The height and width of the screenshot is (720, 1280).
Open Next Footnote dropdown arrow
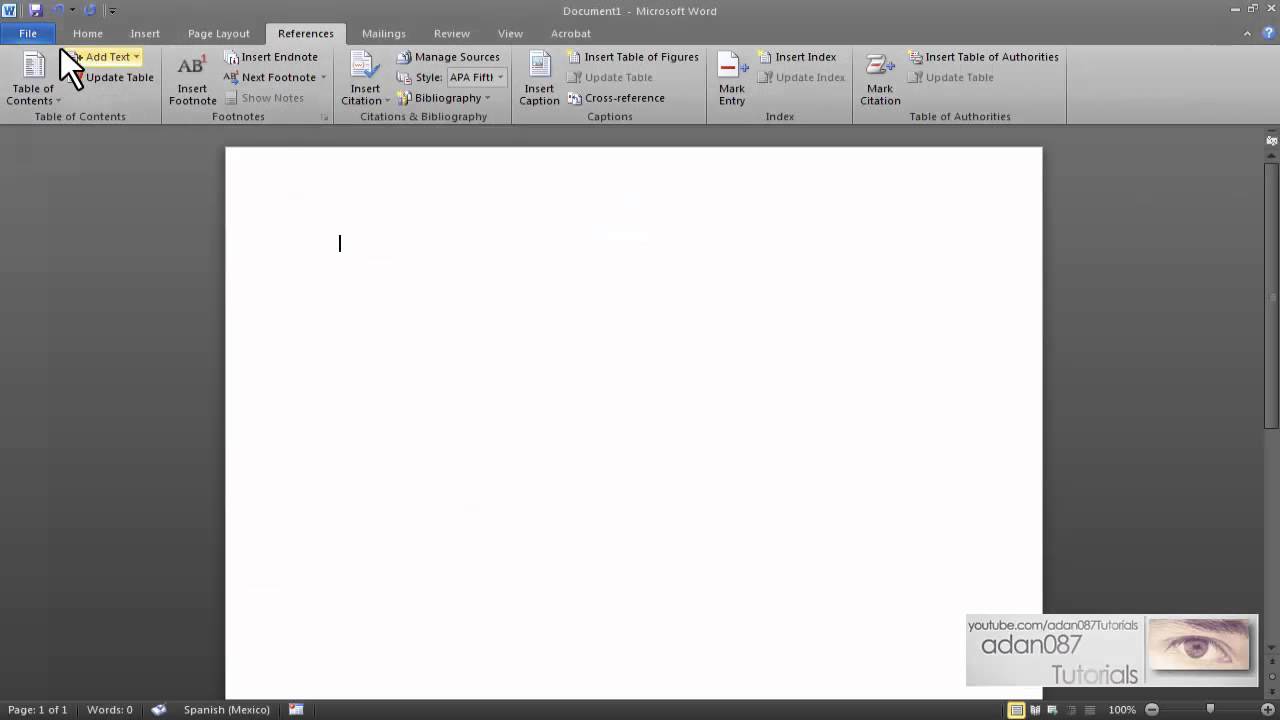click(323, 77)
